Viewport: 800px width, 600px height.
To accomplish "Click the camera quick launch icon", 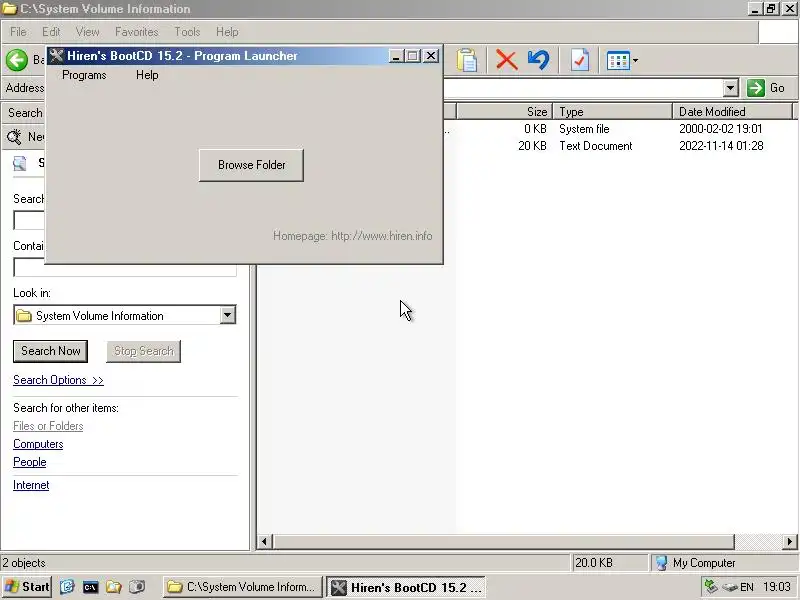I will pos(137,587).
